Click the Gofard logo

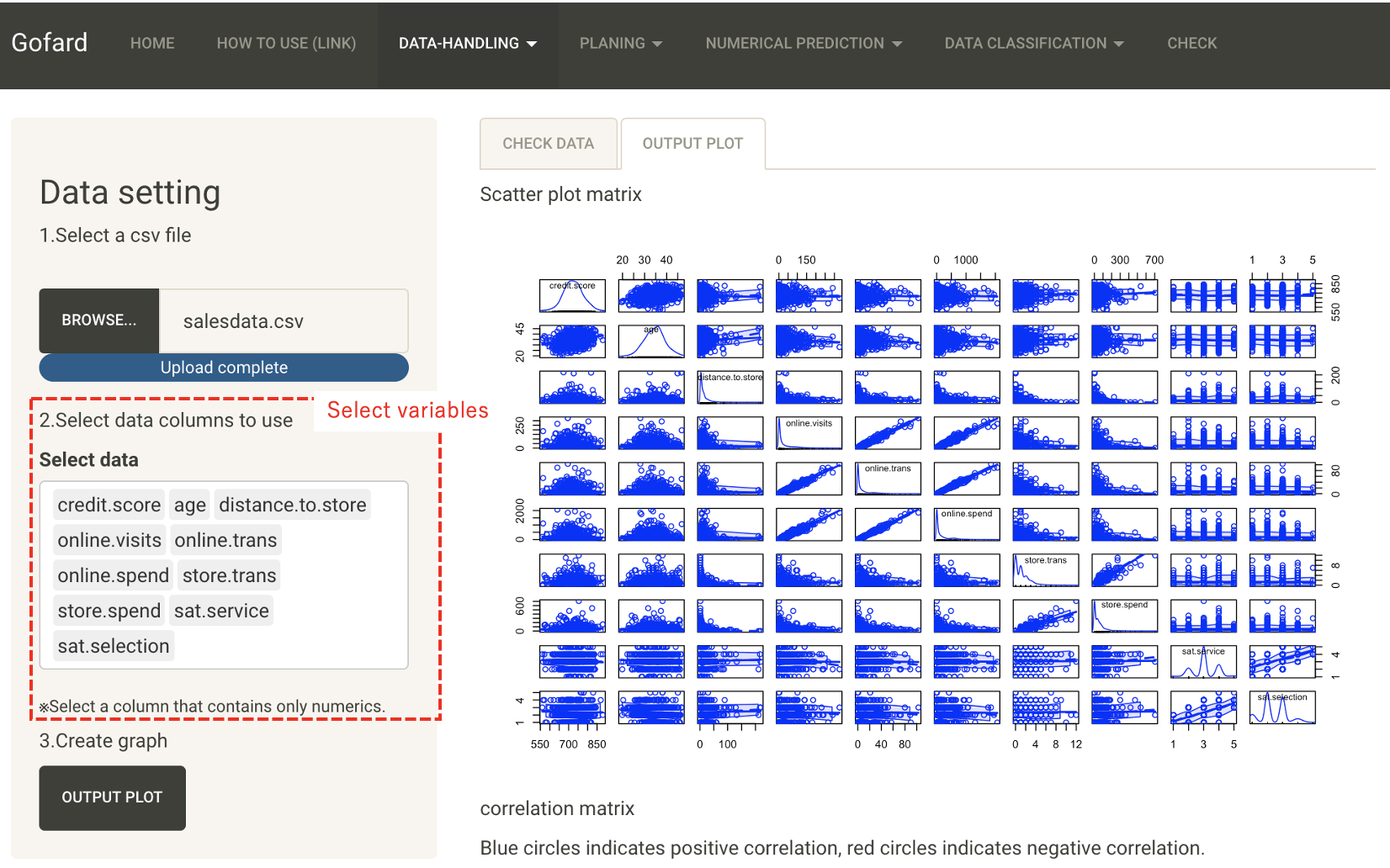(50, 43)
